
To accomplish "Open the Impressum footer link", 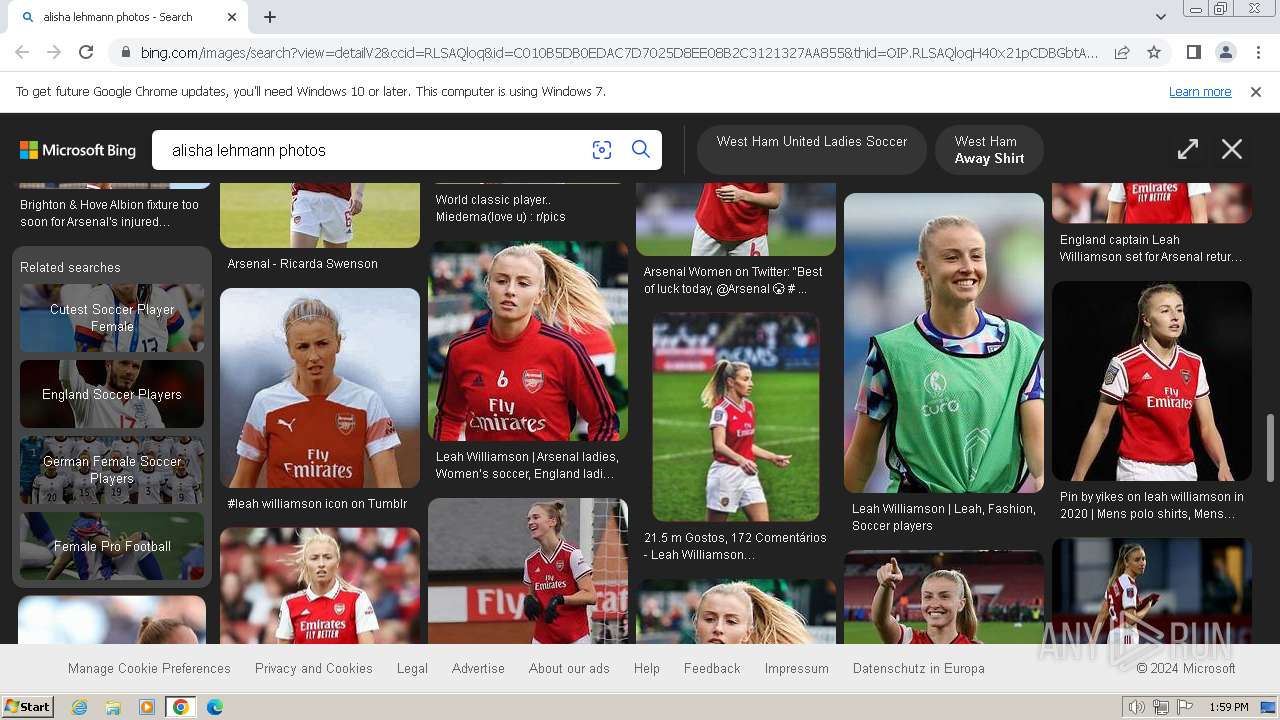I will (797, 668).
